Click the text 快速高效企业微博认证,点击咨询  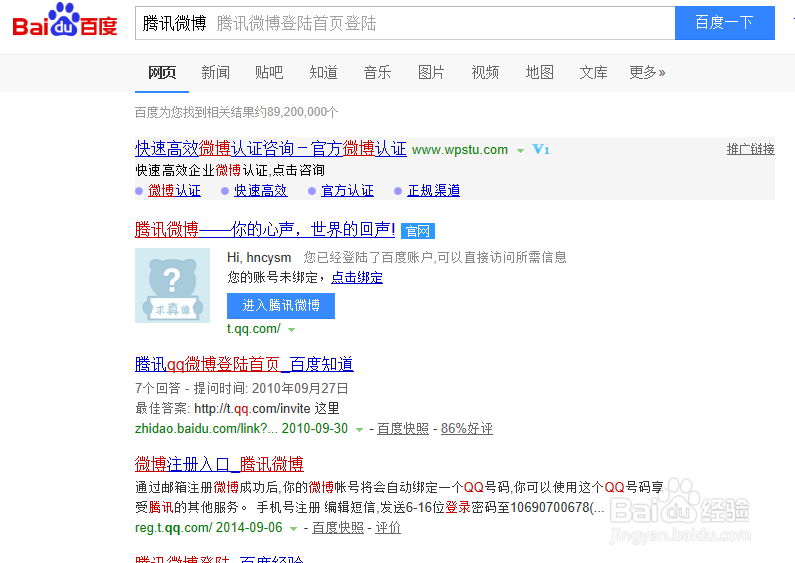tap(230, 170)
